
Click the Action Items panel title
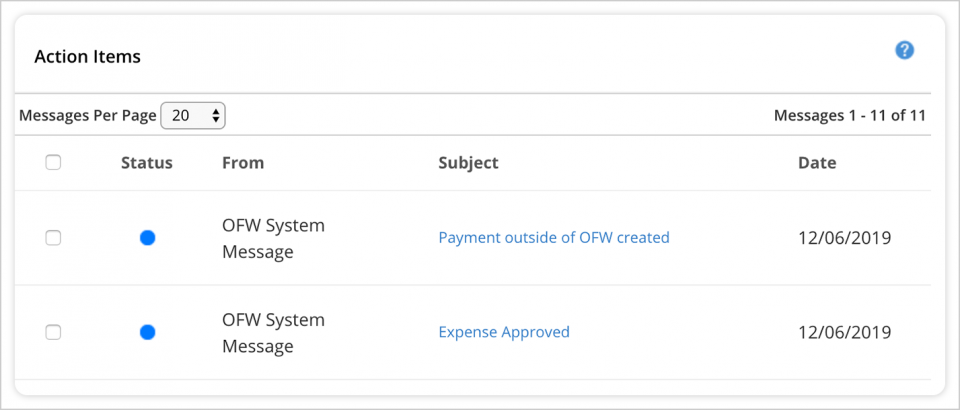[x=88, y=57]
